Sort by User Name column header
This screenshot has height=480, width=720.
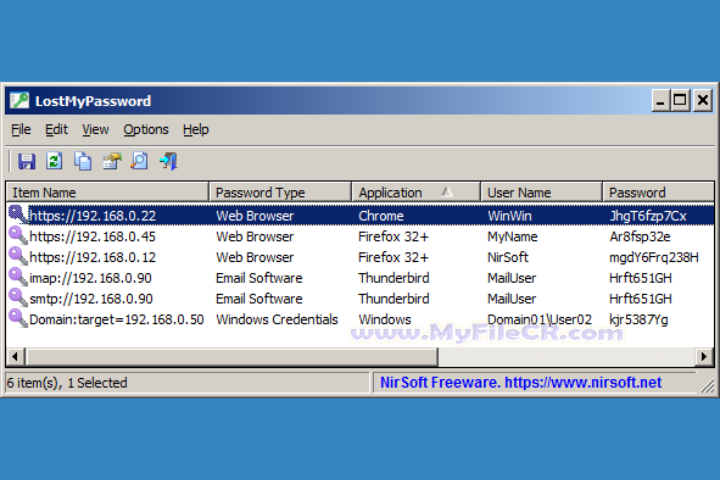coord(541,192)
